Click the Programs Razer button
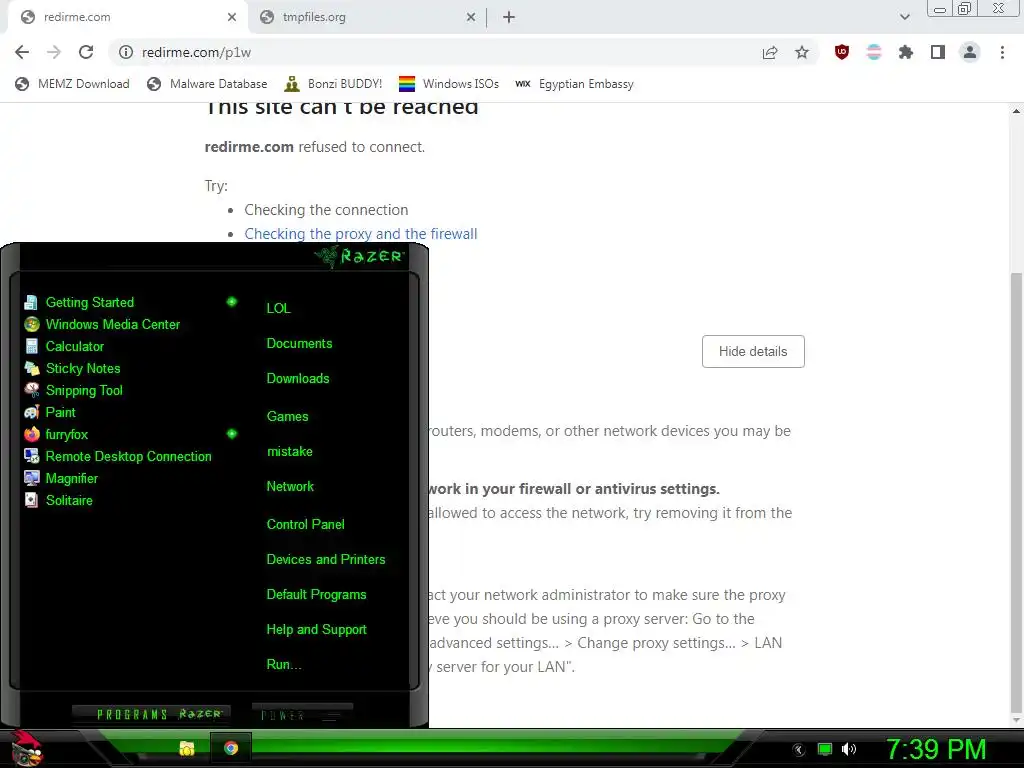 pos(152,714)
